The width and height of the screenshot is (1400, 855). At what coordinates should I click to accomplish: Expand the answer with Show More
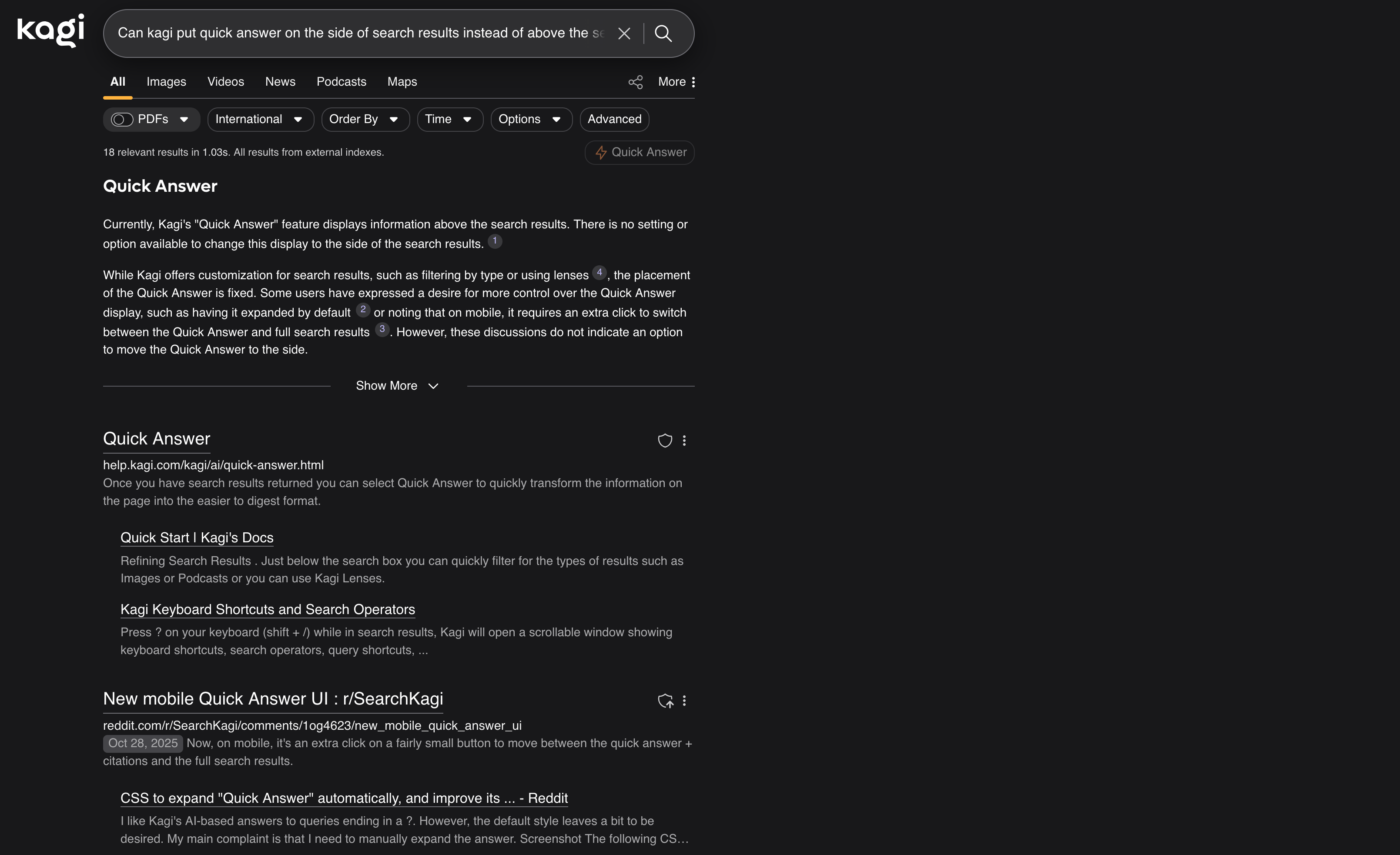pyautogui.click(x=397, y=386)
